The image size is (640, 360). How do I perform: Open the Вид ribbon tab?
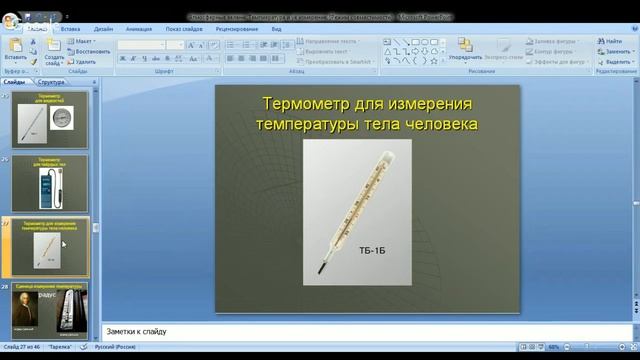click(x=276, y=29)
